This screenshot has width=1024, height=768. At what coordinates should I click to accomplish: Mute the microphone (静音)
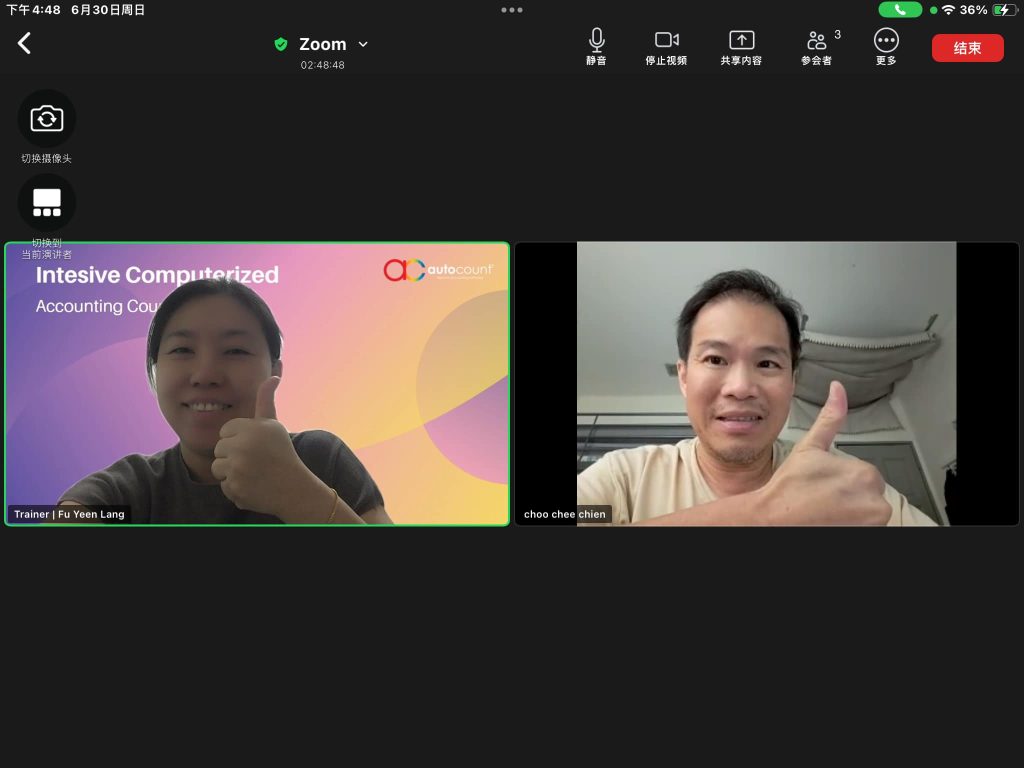pyautogui.click(x=596, y=47)
